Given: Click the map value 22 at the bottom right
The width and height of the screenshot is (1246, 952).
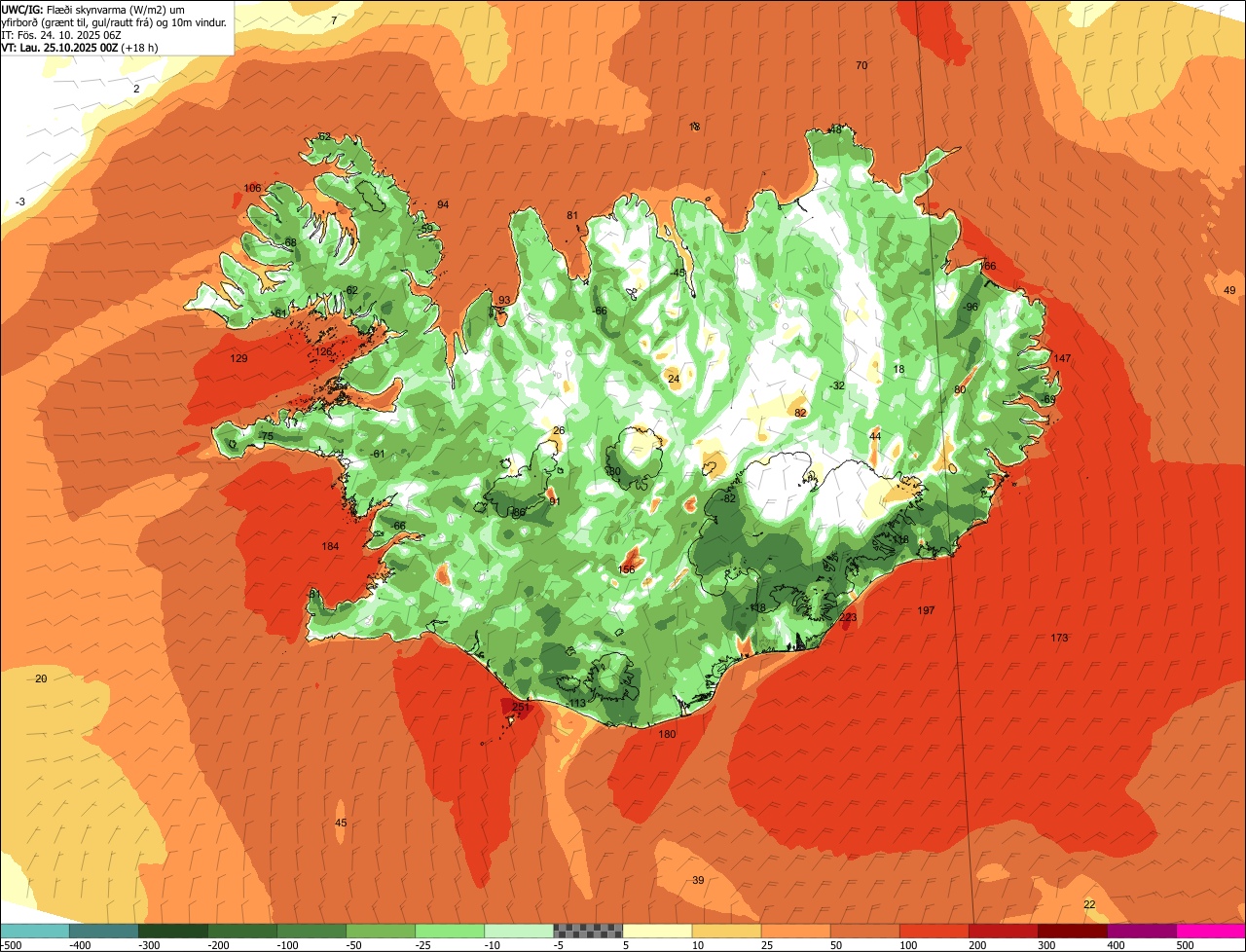Looking at the screenshot, I should [x=1089, y=904].
